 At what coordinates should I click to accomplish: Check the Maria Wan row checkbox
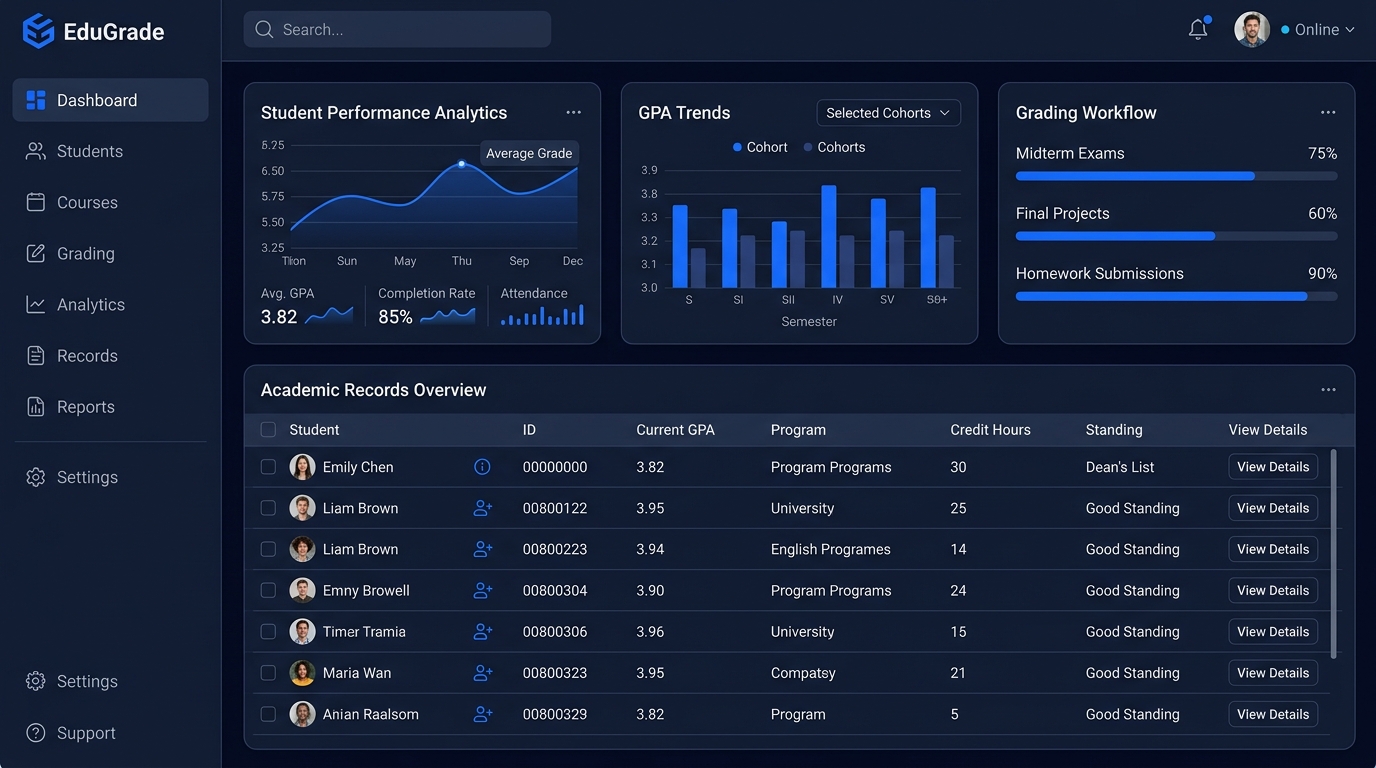(268, 673)
